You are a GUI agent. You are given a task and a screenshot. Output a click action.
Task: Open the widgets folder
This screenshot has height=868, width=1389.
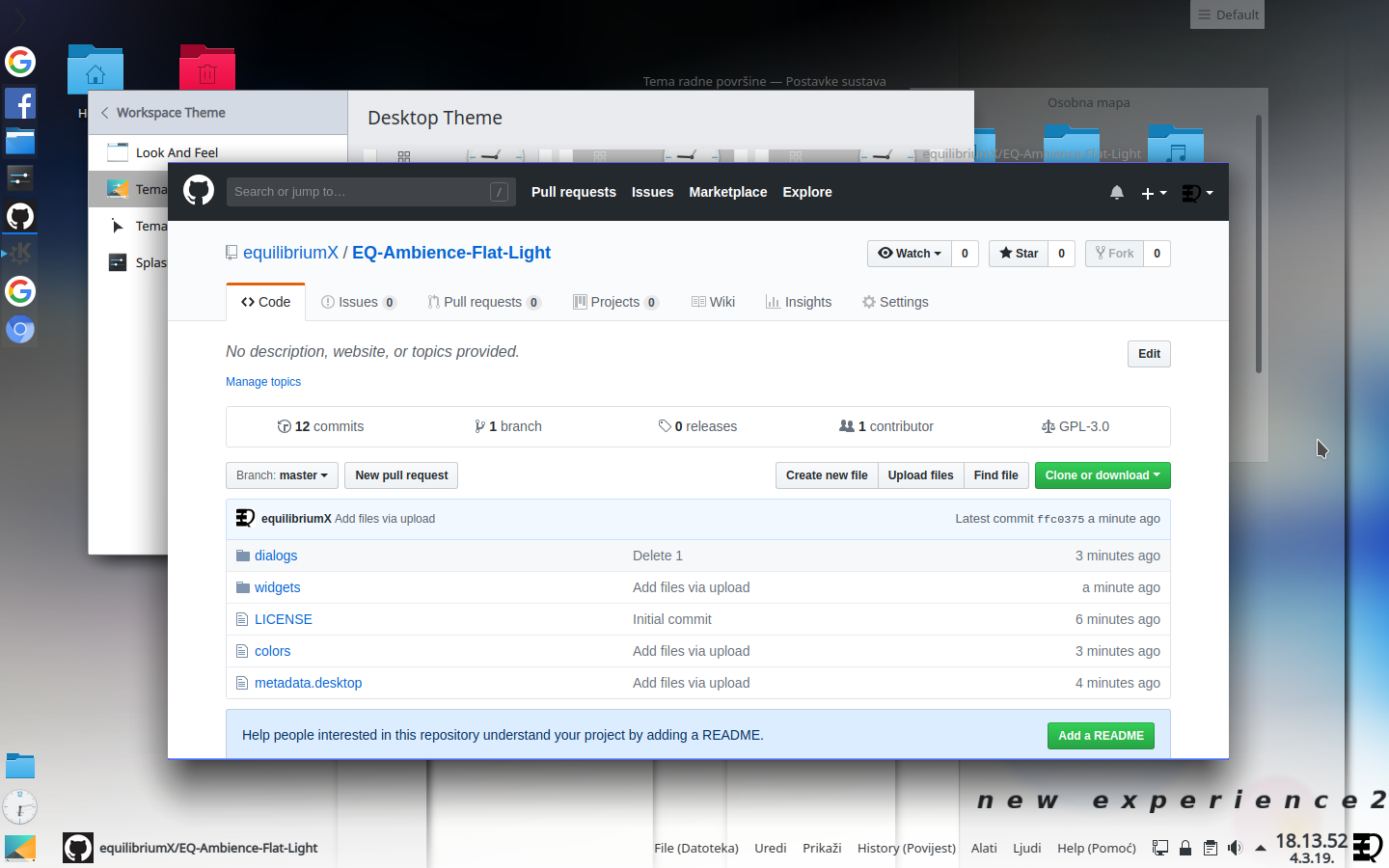pyautogui.click(x=277, y=587)
